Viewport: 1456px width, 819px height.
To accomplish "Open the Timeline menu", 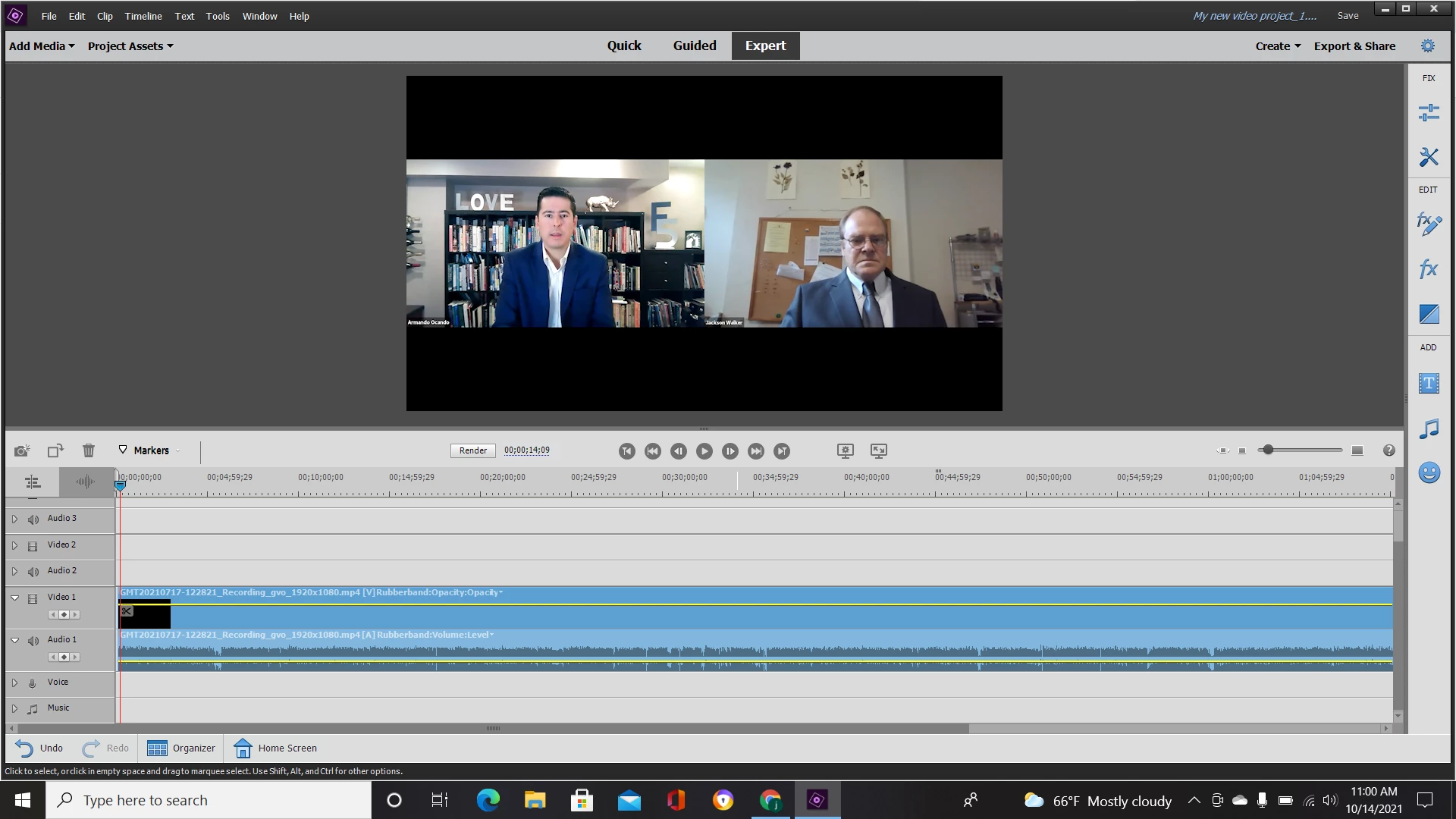I will coord(143,16).
